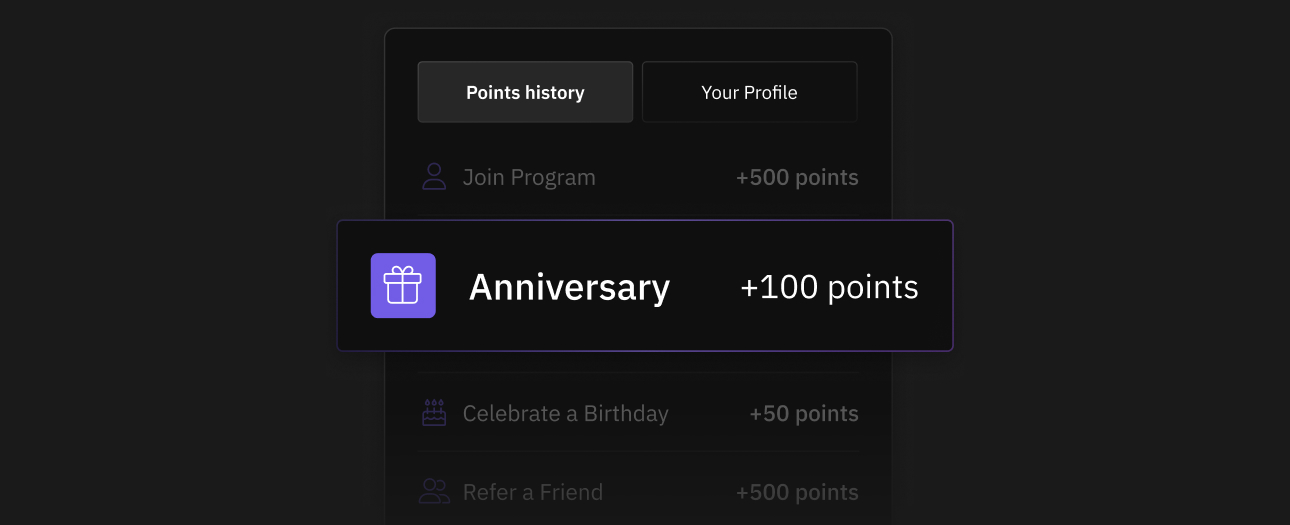The image size is (1290, 525).
Task: Click the birthday cake icon
Action: [x=434, y=413]
